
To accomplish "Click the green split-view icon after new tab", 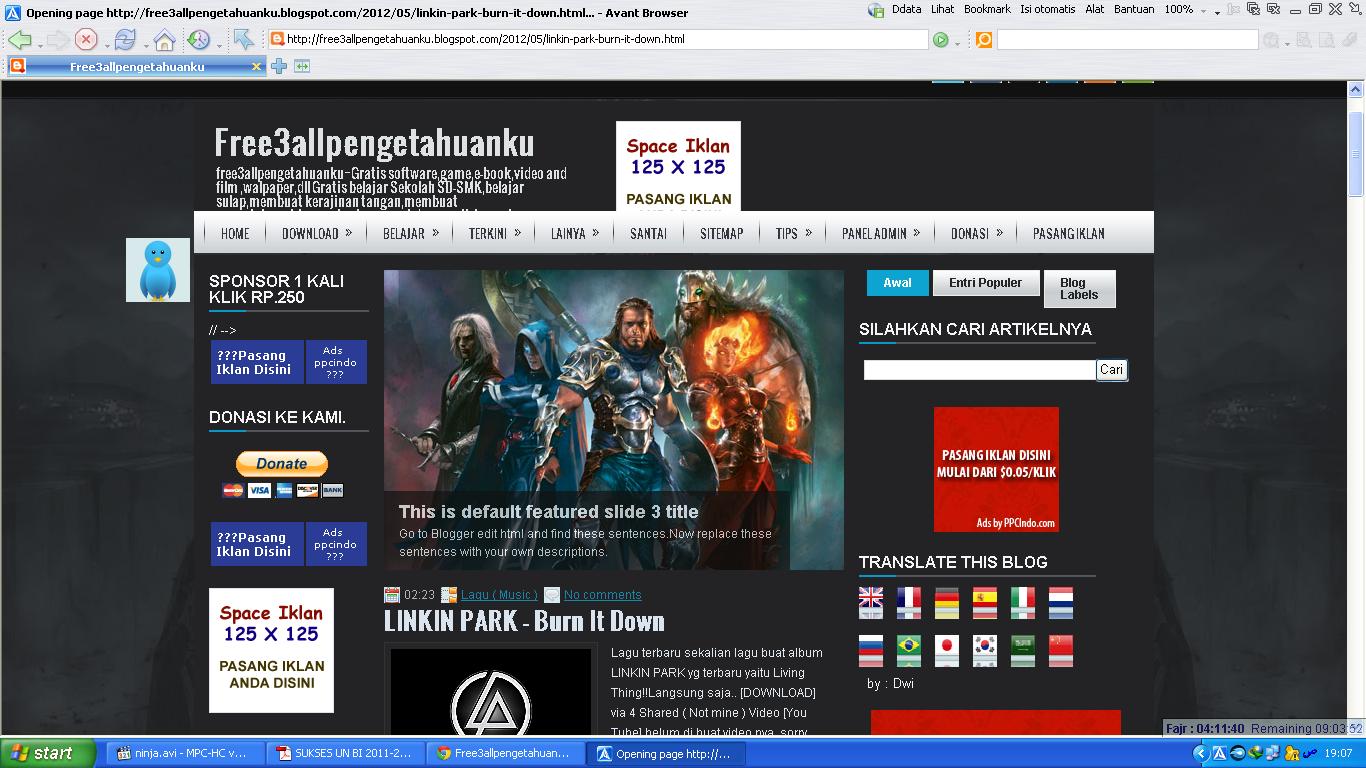I will point(302,66).
